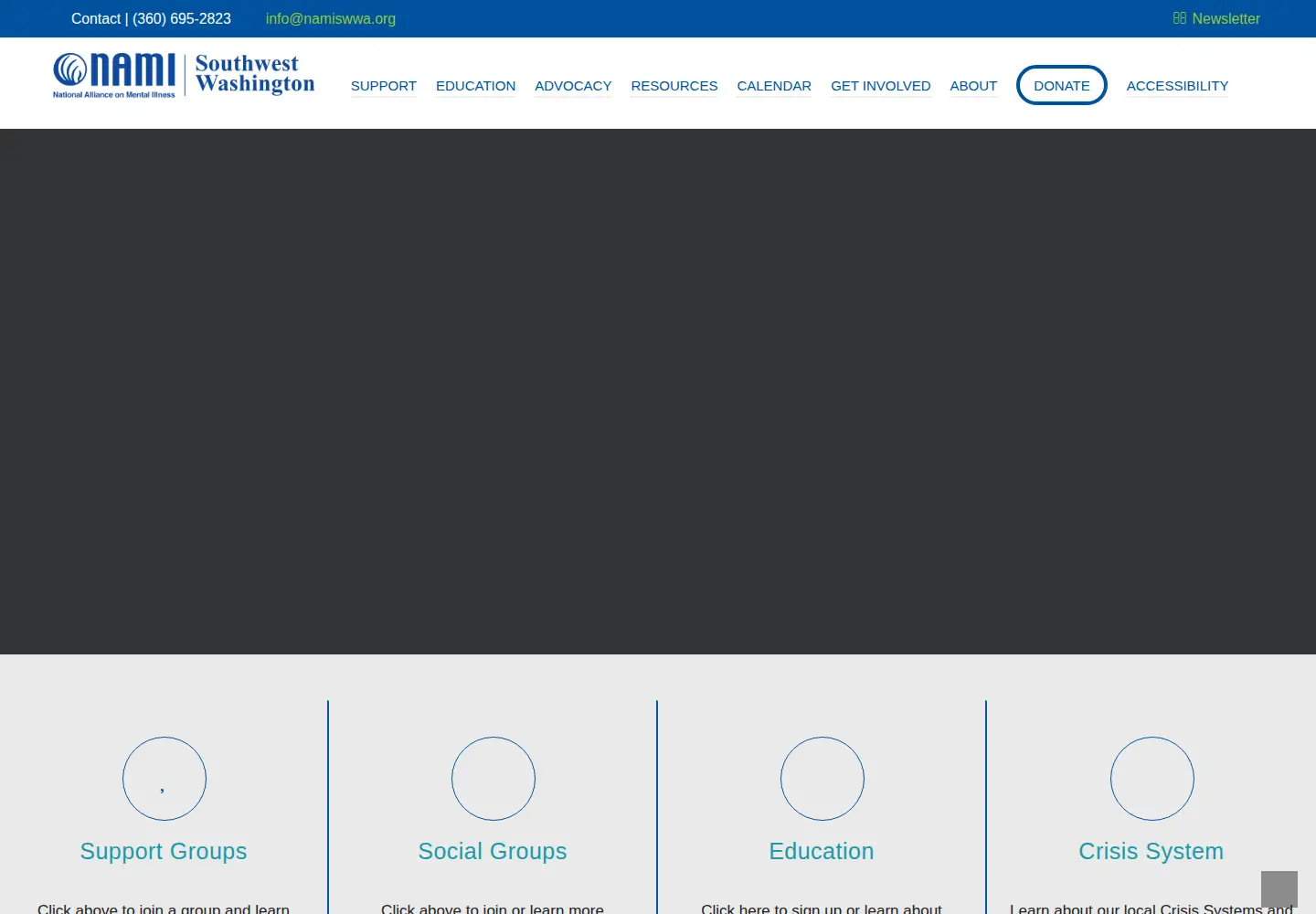Open the Education menu item
1316x914 pixels.
[475, 86]
